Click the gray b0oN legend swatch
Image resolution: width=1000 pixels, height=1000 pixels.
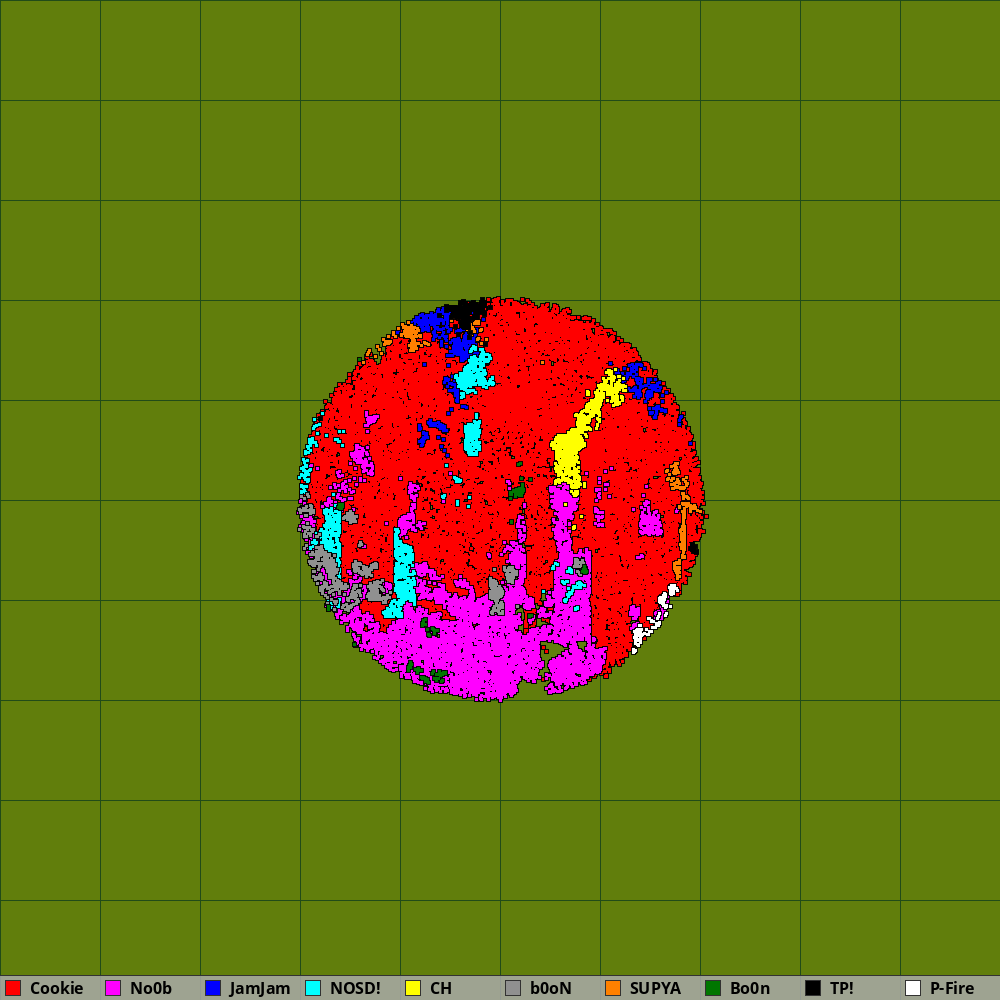point(513,988)
